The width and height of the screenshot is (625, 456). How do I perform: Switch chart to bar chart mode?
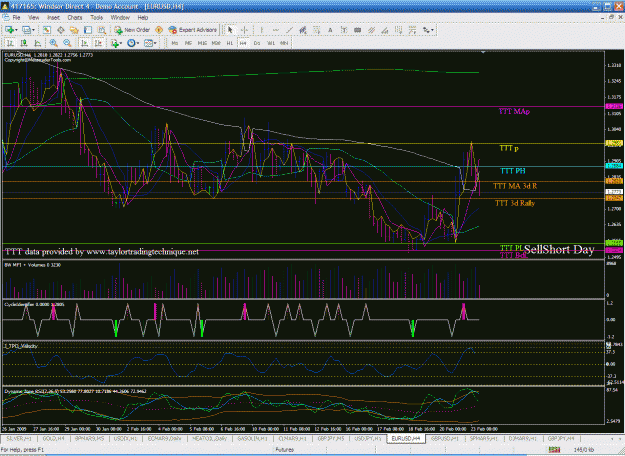[10, 43]
